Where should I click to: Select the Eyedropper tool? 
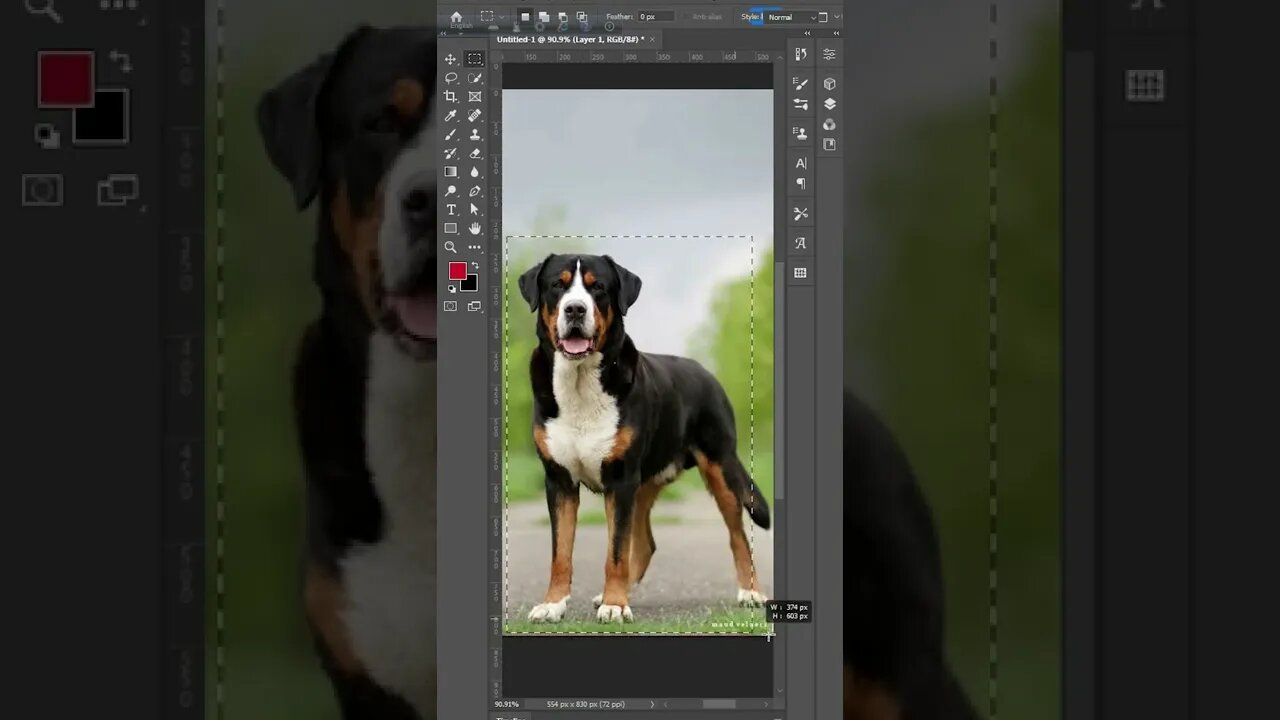[x=451, y=116]
